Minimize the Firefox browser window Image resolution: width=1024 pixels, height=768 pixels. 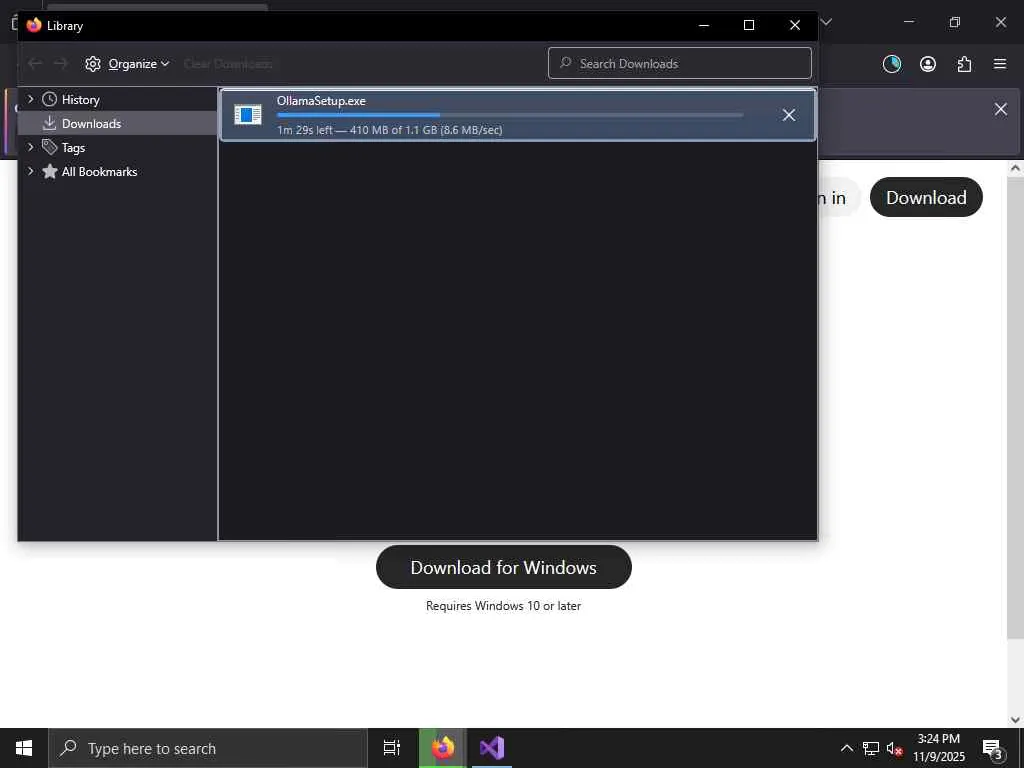tap(909, 22)
